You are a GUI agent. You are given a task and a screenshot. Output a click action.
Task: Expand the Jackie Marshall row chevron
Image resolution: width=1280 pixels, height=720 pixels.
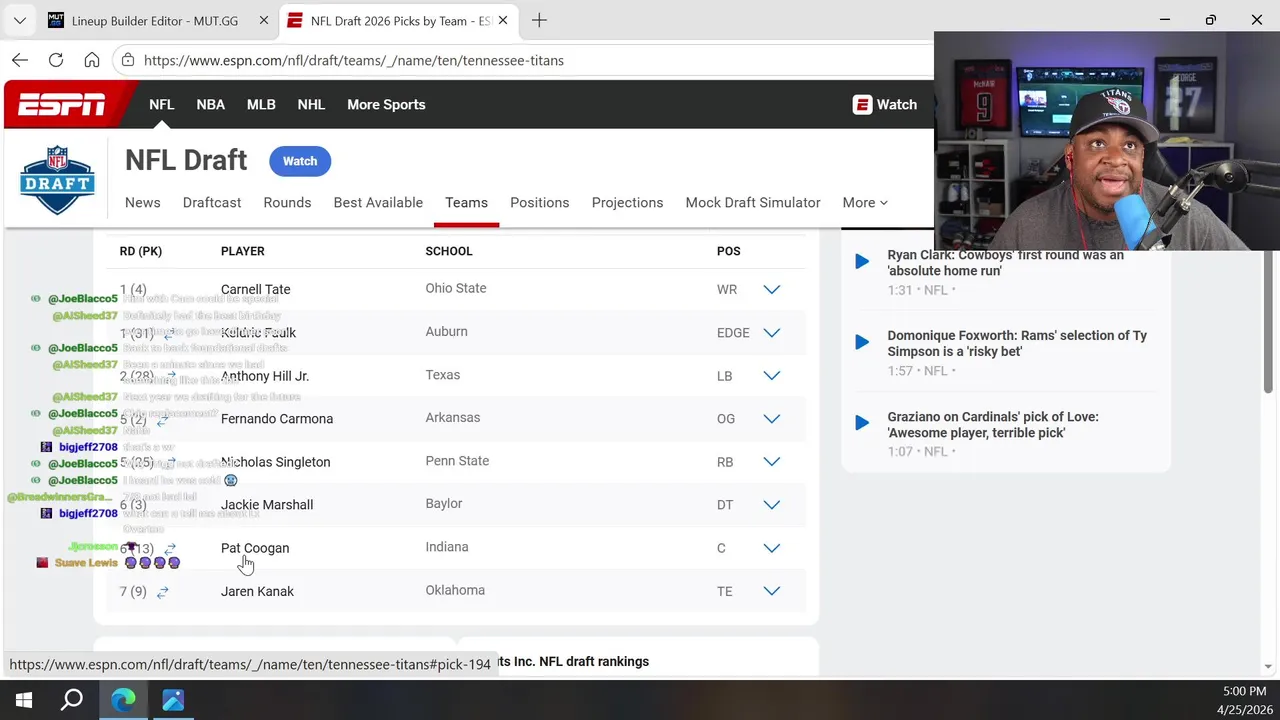point(771,505)
